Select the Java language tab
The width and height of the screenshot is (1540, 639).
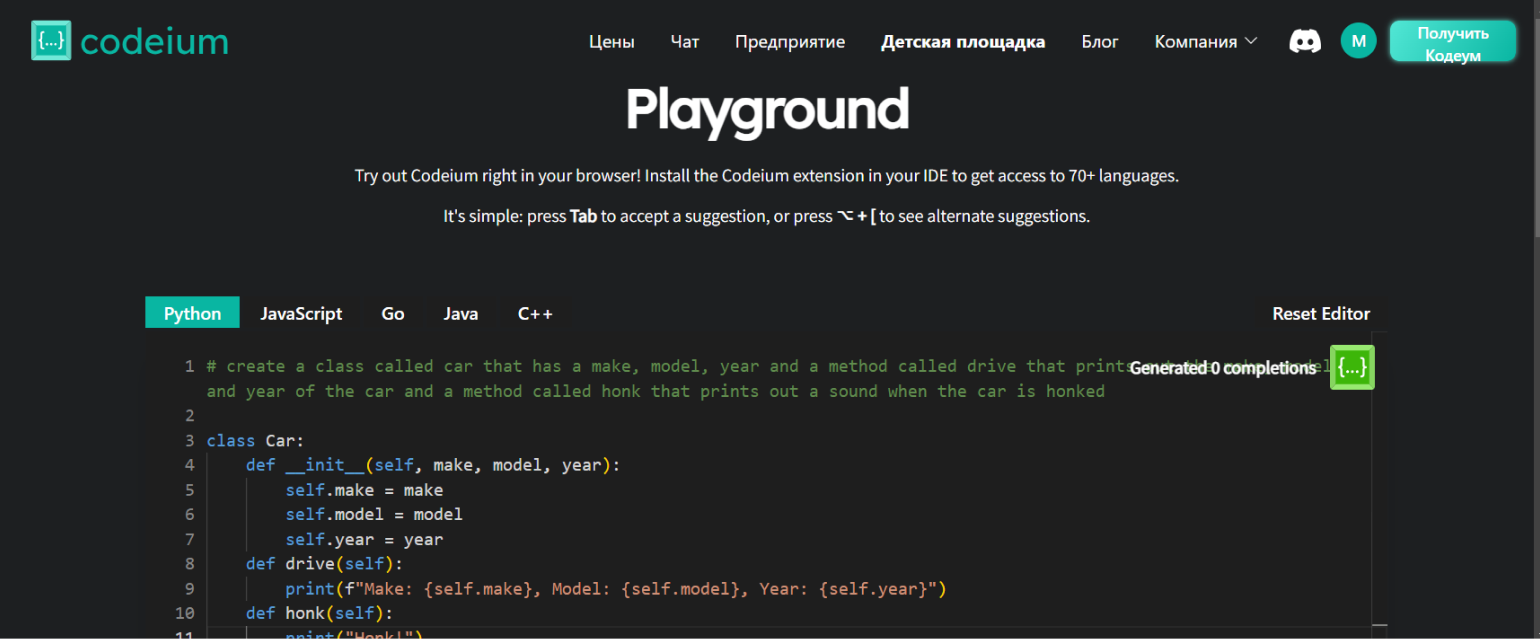click(461, 313)
